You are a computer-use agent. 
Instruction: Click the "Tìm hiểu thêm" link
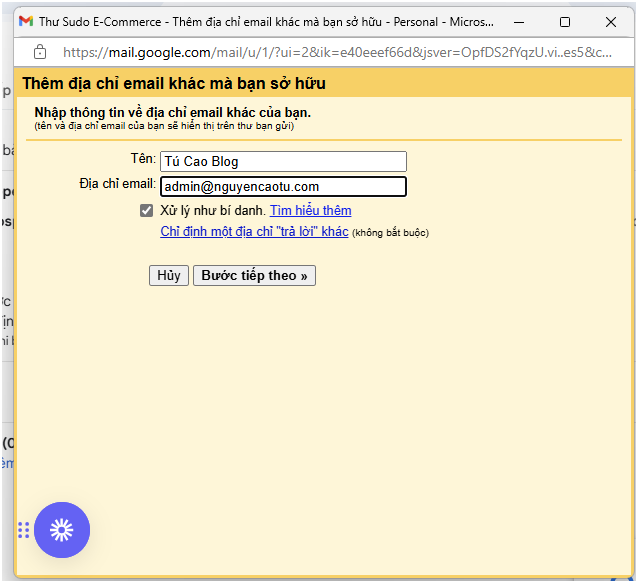[x=310, y=211]
